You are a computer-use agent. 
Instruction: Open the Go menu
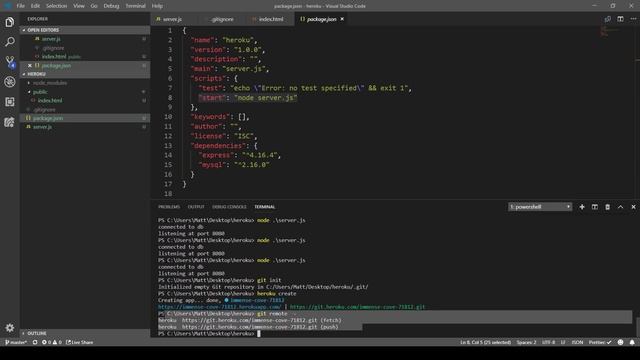94,6
